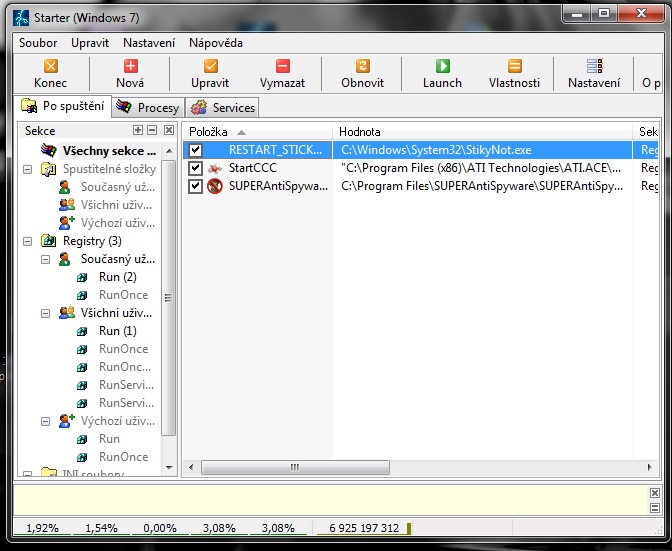Select the StikyNot.exe path value
The height and width of the screenshot is (551, 672).
(436, 150)
